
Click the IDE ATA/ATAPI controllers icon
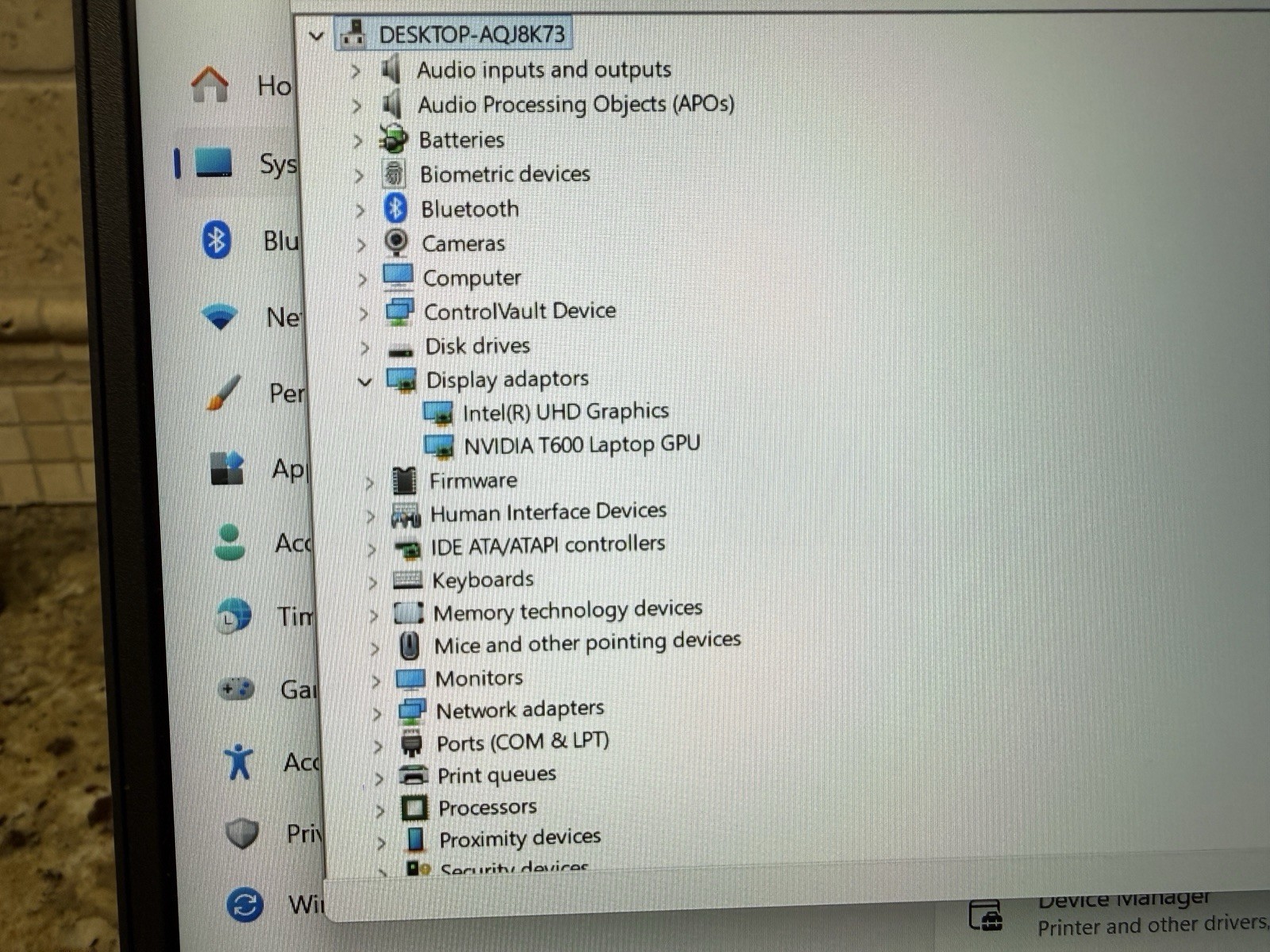point(407,547)
